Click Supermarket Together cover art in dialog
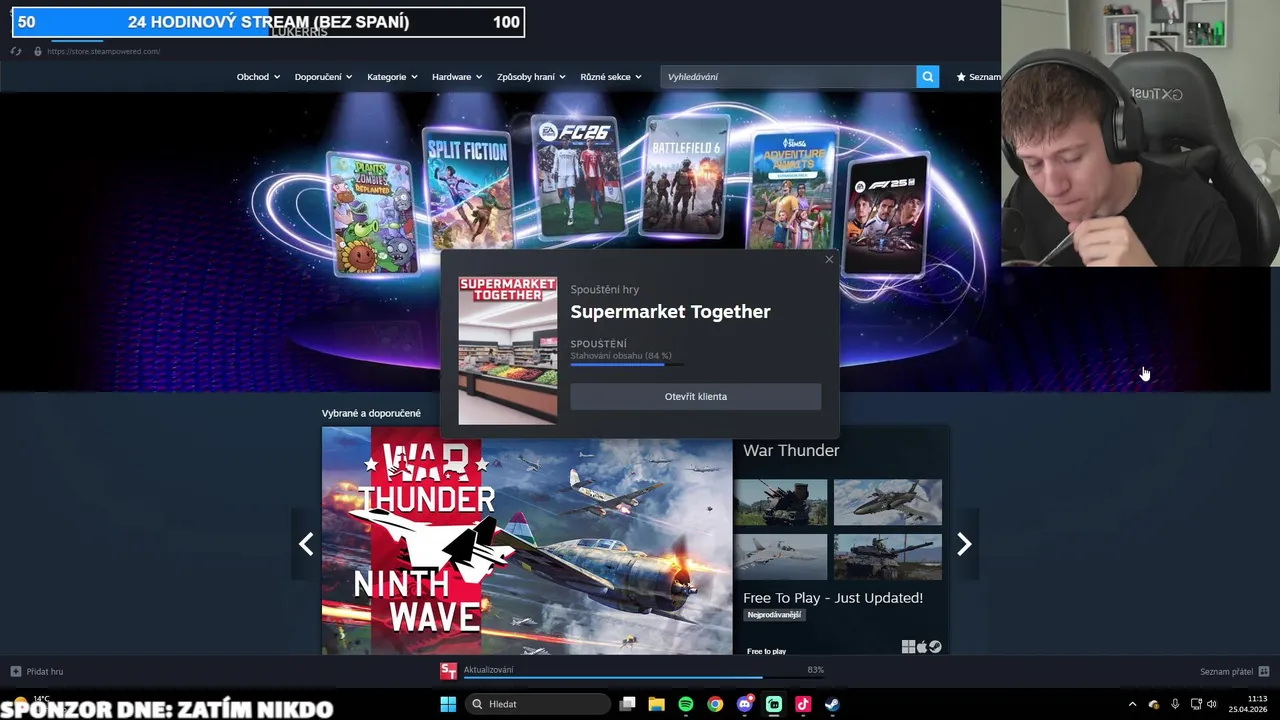1280x720 pixels. pyautogui.click(x=508, y=351)
